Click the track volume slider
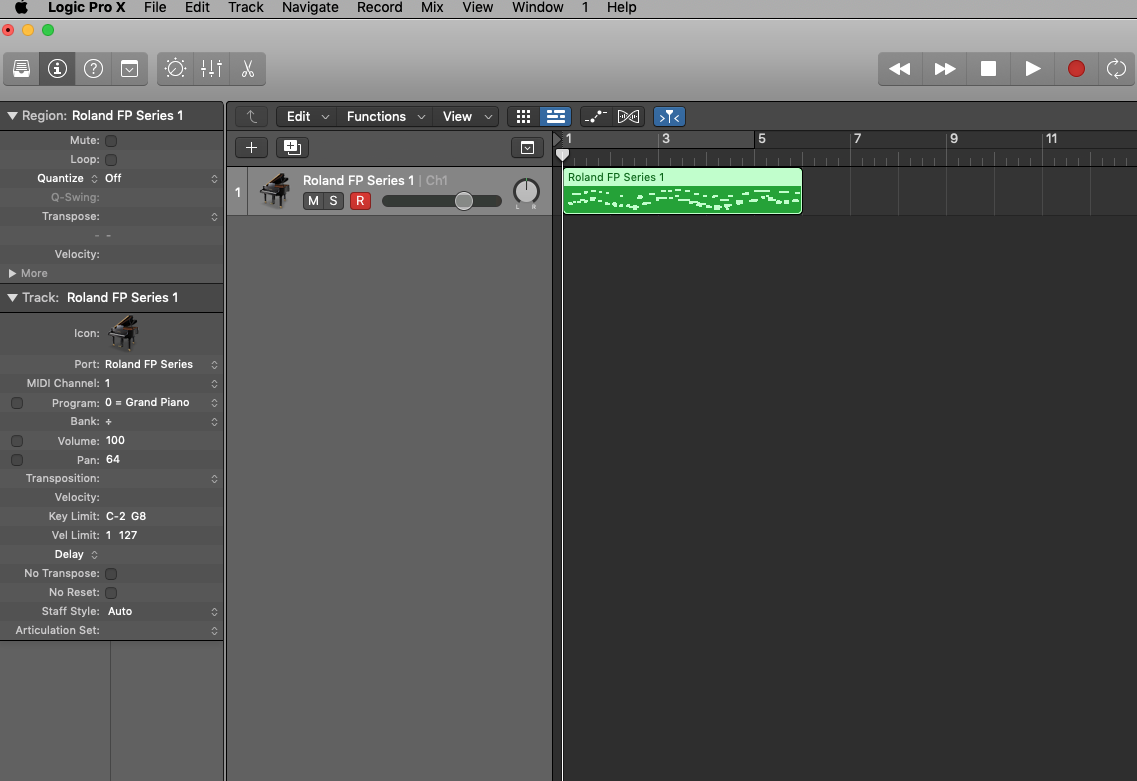1137x781 pixels. coord(442,201)
